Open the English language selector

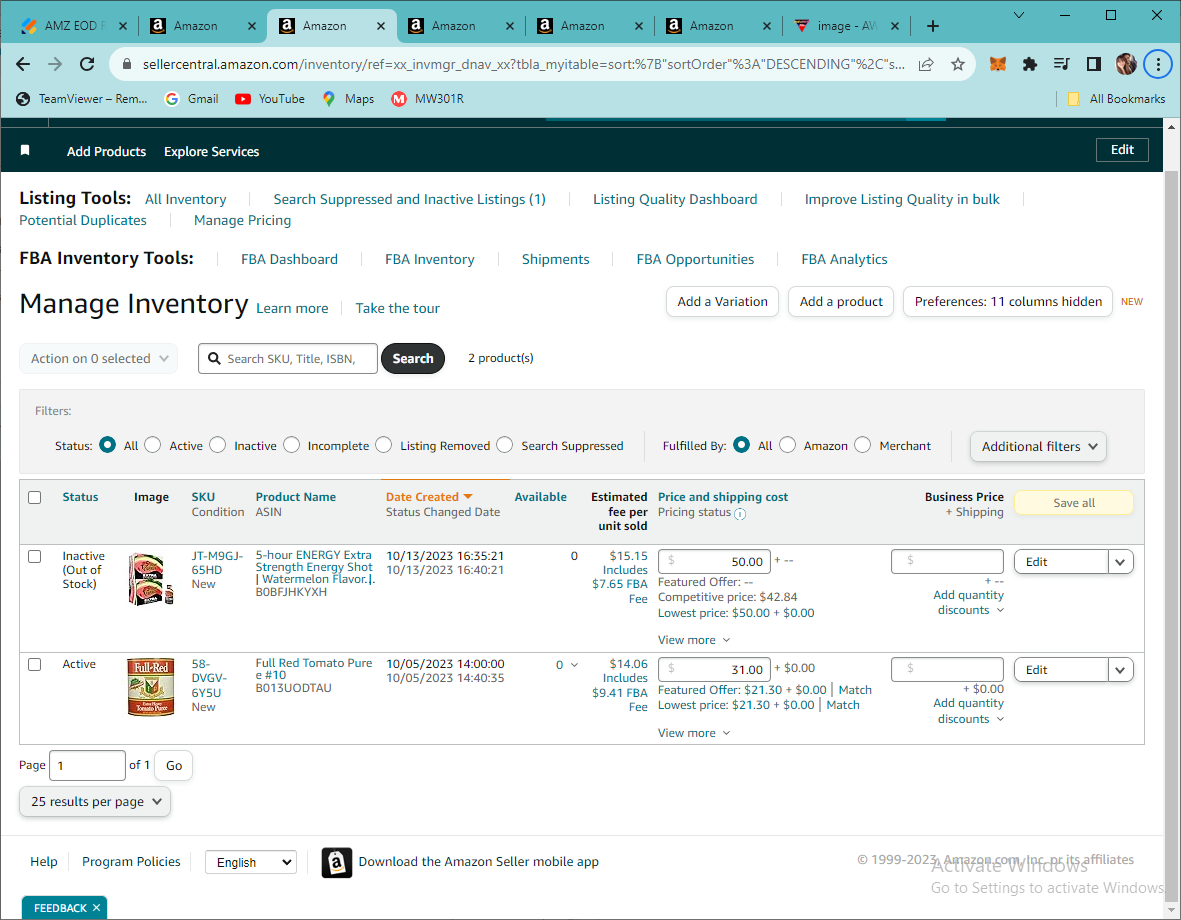(x=251, y=862)
